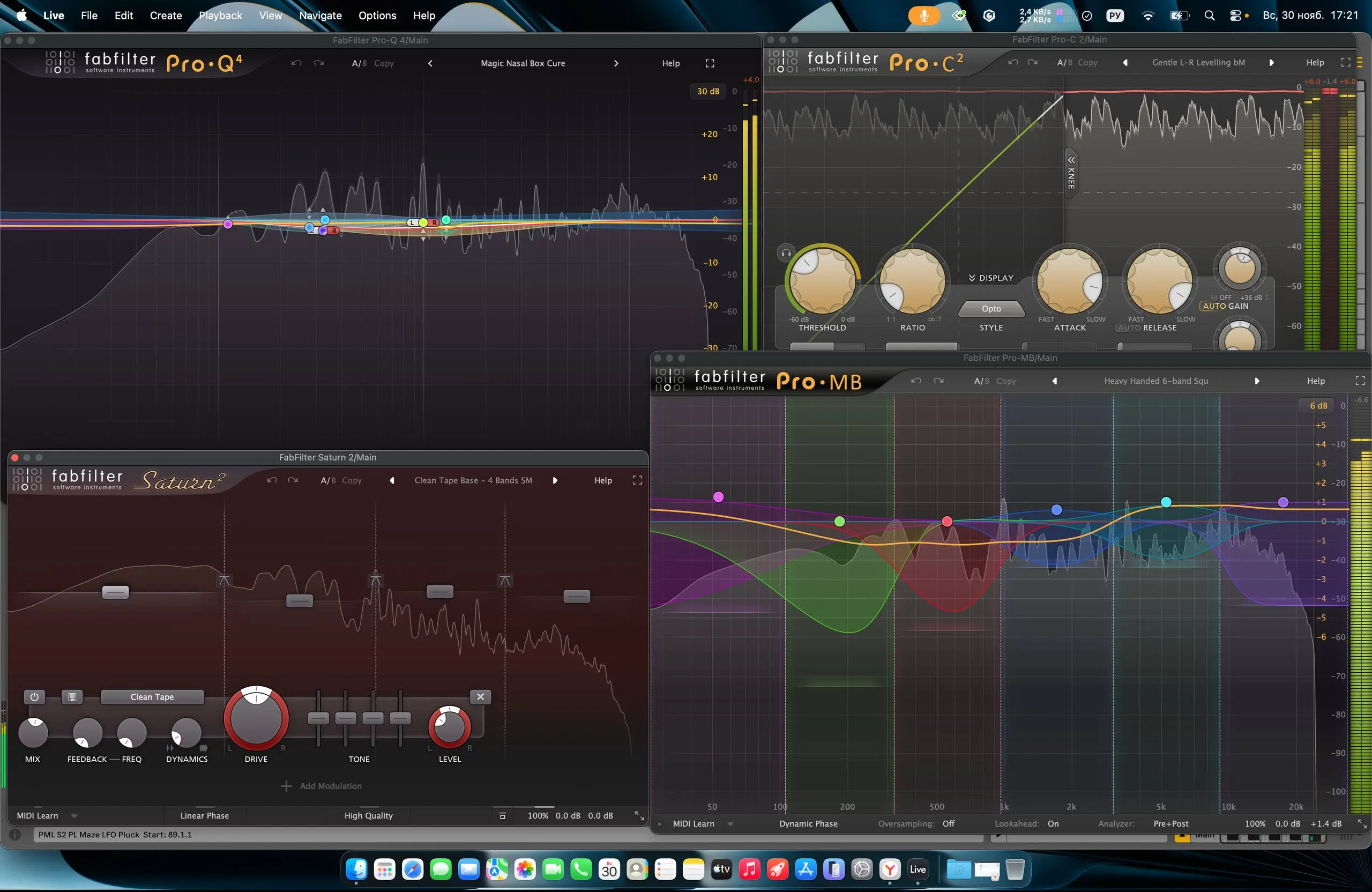Open the Magic Nasal Box Cure preset menu
1372x892 pixels.
523,63
